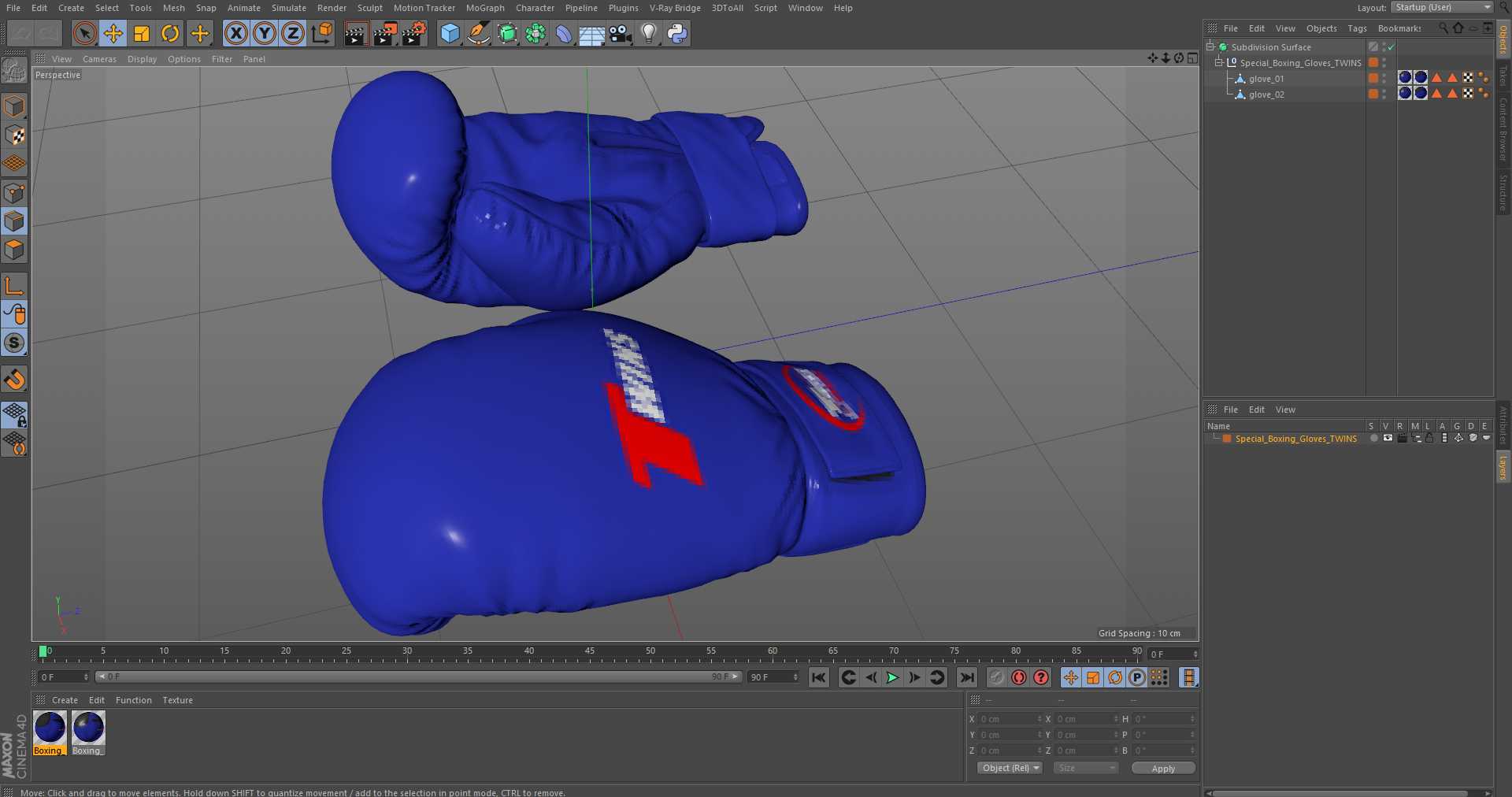Render the active view clapperboard icon
Viewport: 1512px width, 797px height.
point(355,33)
